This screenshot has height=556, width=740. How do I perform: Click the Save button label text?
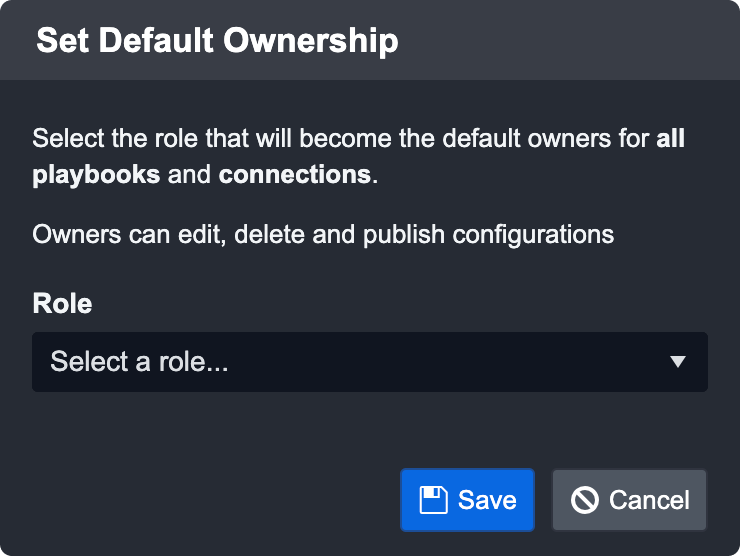pos(487,500)
